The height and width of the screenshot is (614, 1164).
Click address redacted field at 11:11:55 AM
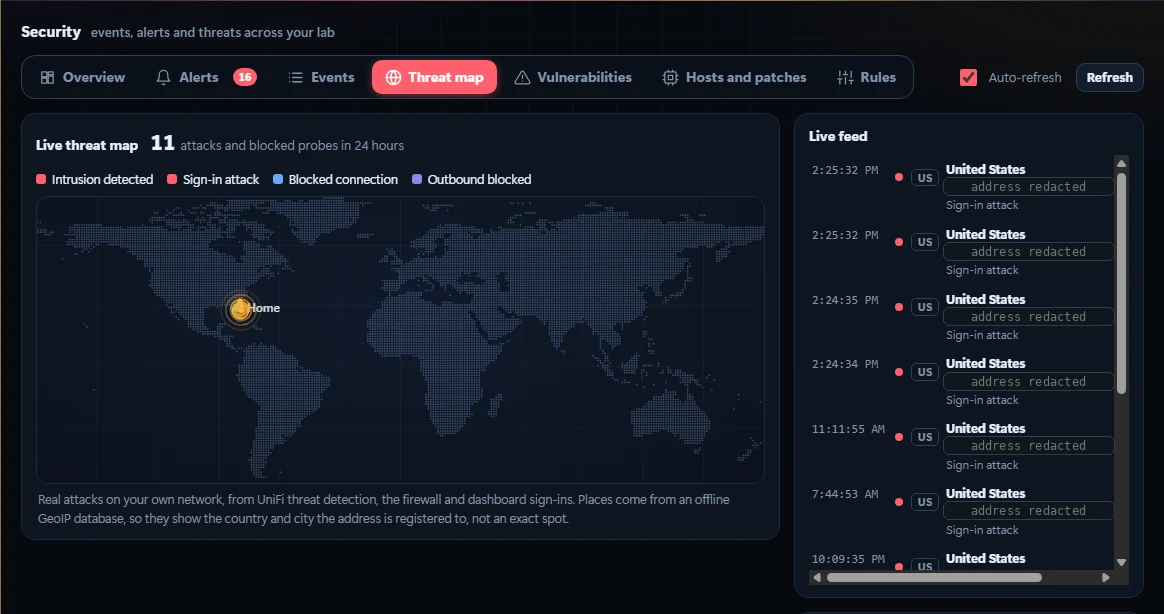(x=1028, y=445)
